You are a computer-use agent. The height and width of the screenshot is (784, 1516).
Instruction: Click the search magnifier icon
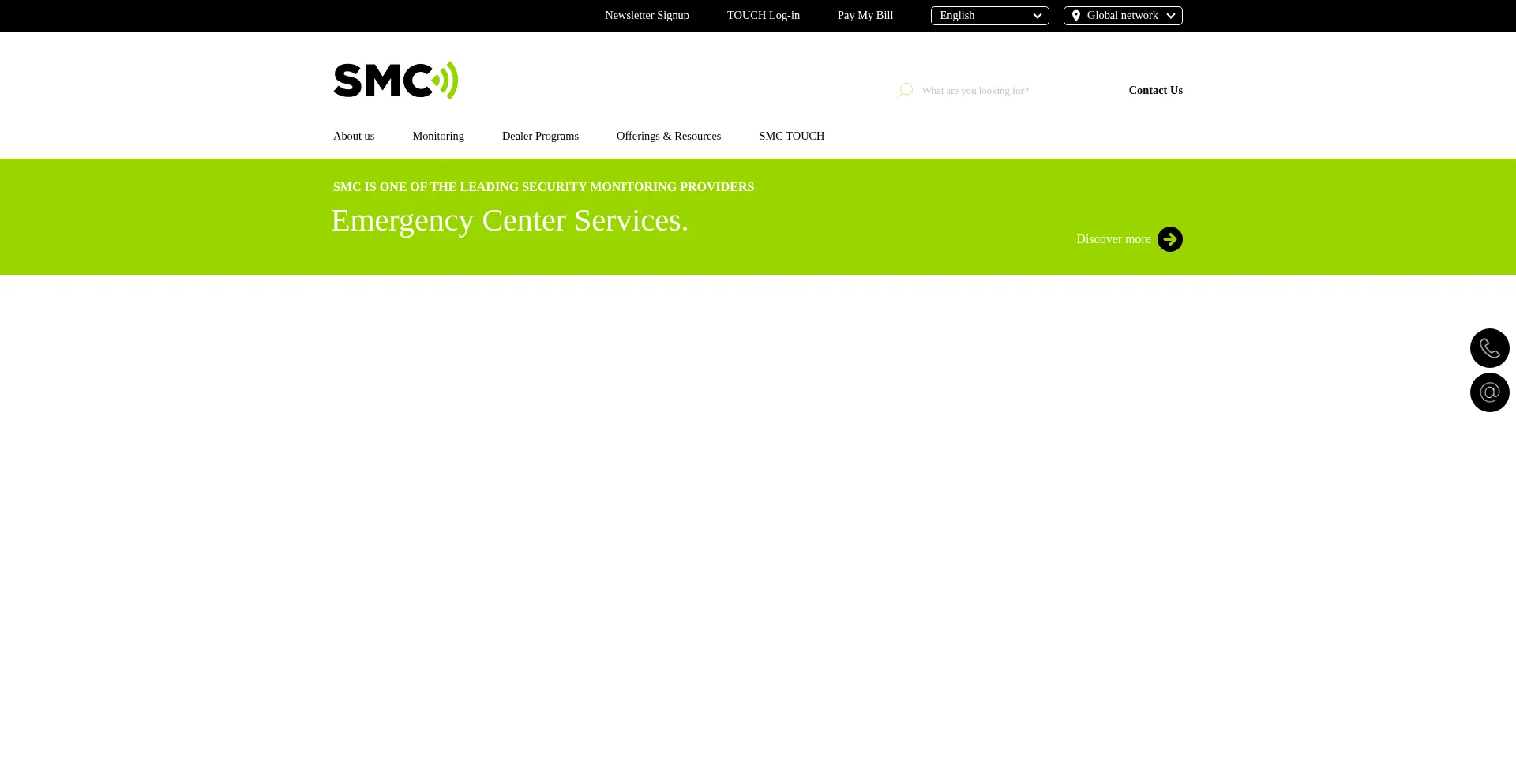[905, 91]
